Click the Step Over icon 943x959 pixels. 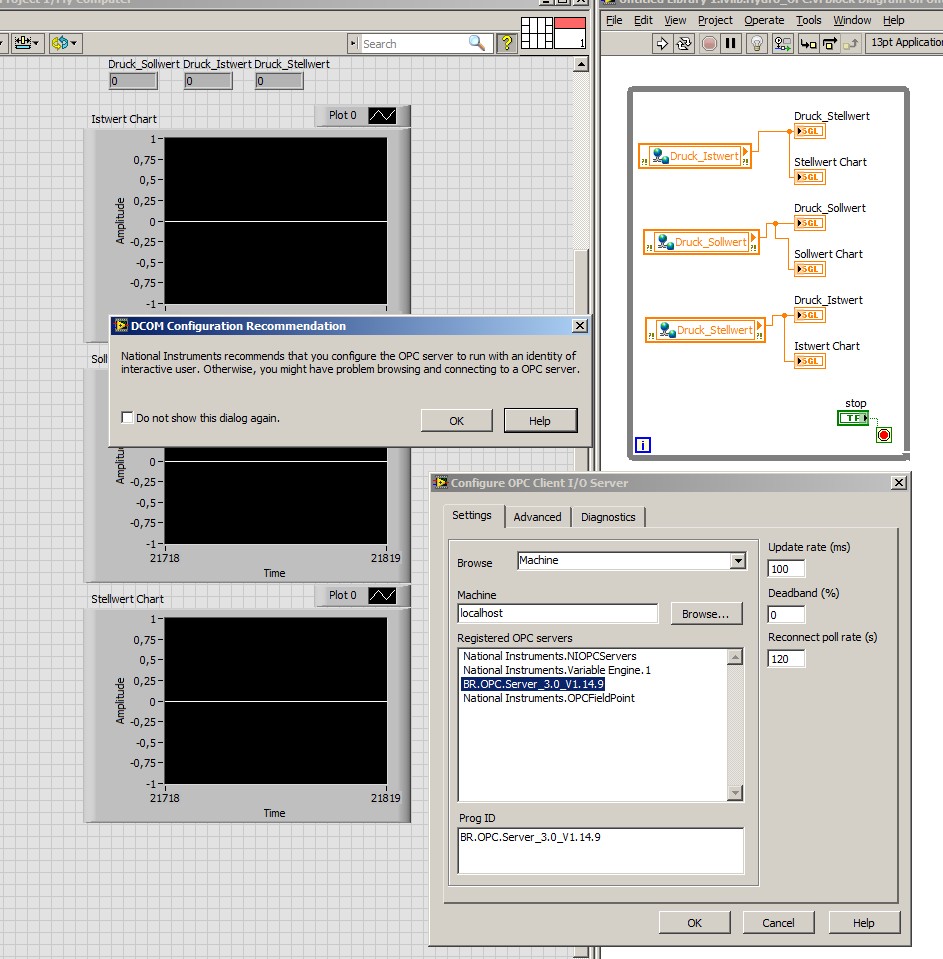click(829, 43)
